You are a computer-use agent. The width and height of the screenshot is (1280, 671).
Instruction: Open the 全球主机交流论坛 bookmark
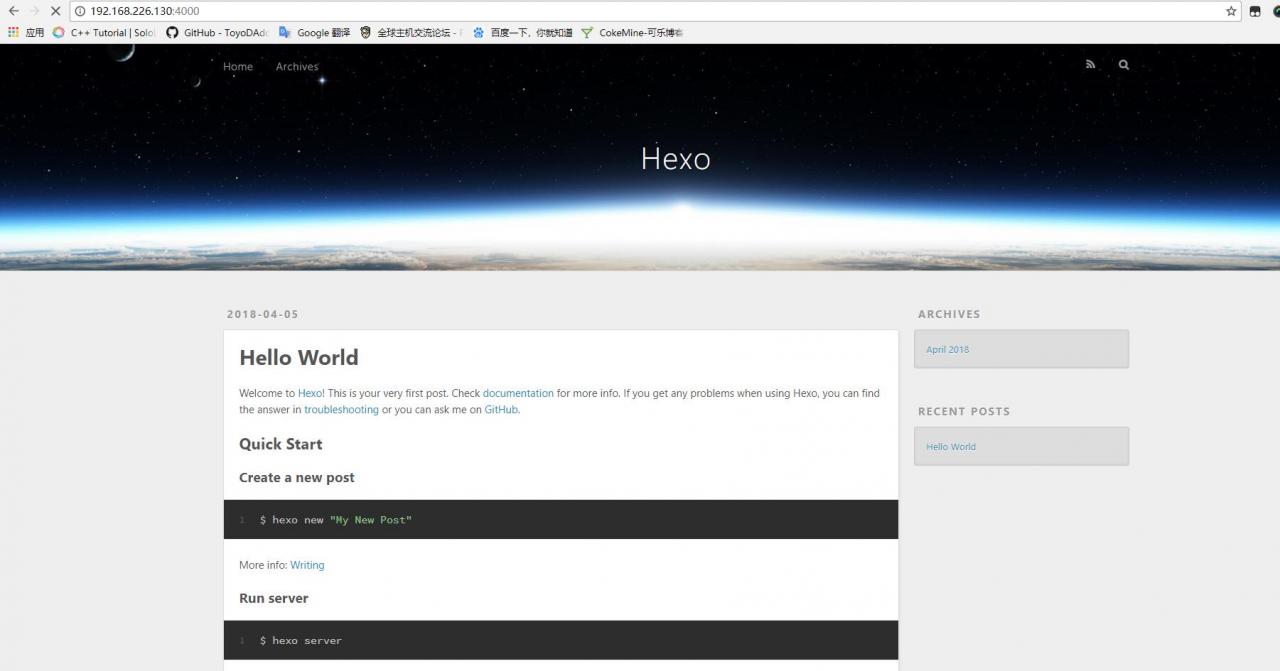click(410, 32)
